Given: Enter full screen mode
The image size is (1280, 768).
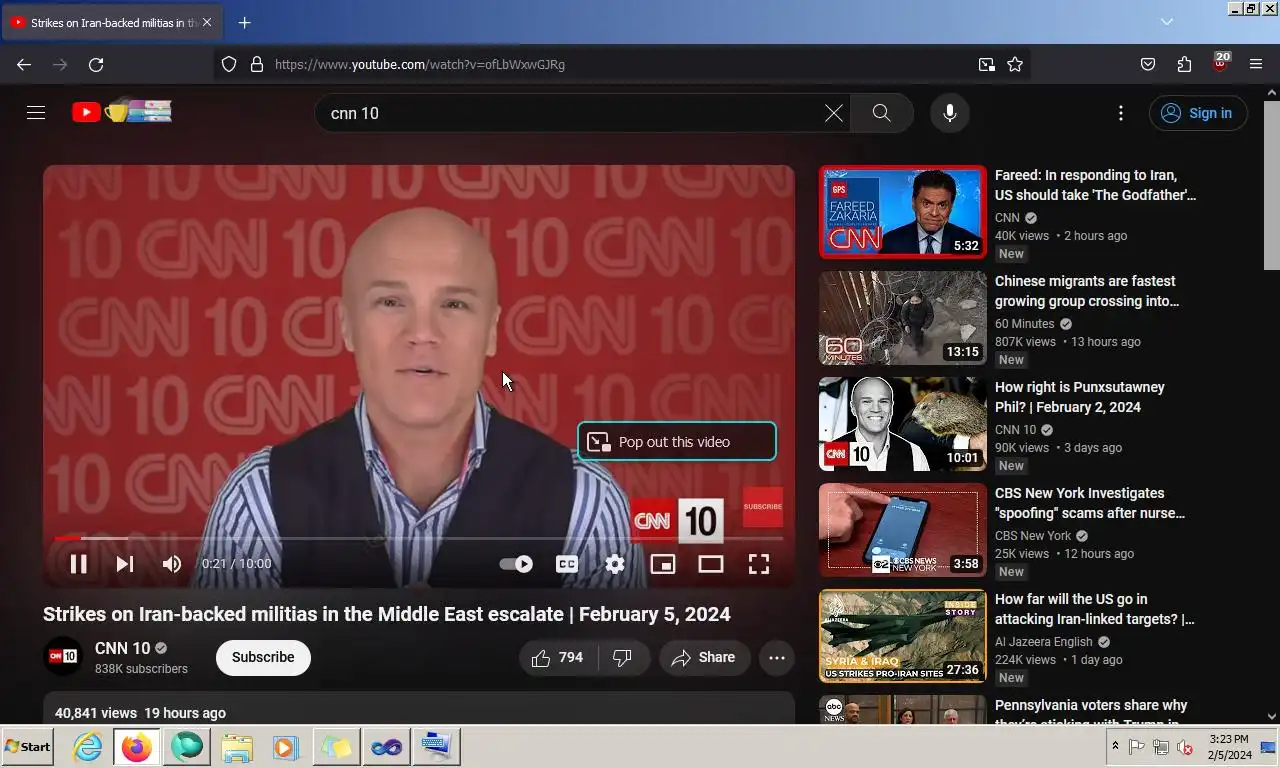Looking at the screenshot, I should pyautogui.click(x=759, y=564).
